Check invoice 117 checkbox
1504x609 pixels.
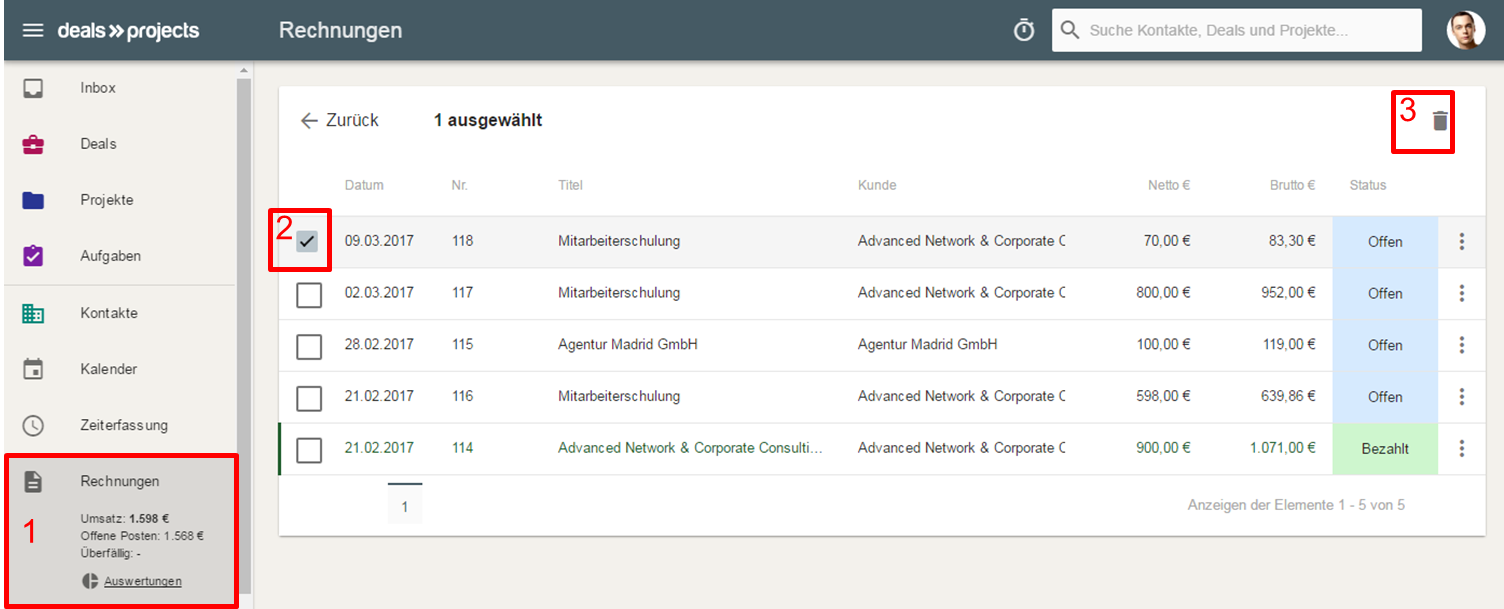309,294
